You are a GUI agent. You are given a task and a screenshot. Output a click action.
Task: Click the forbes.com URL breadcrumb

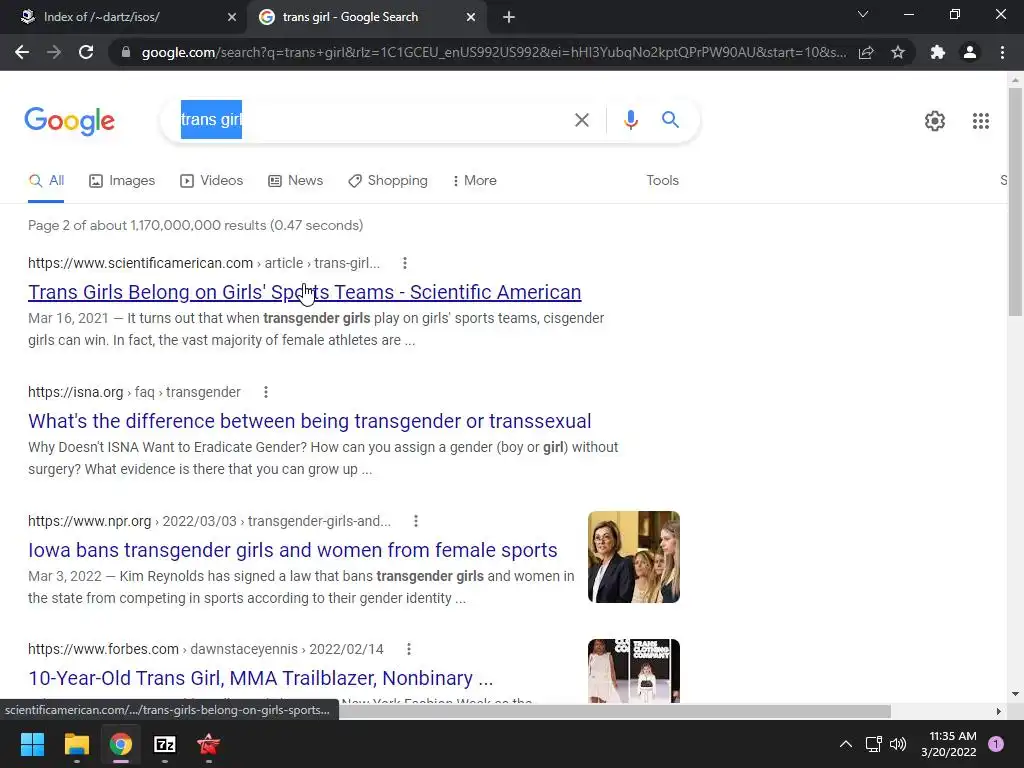[x=206, y=649]
